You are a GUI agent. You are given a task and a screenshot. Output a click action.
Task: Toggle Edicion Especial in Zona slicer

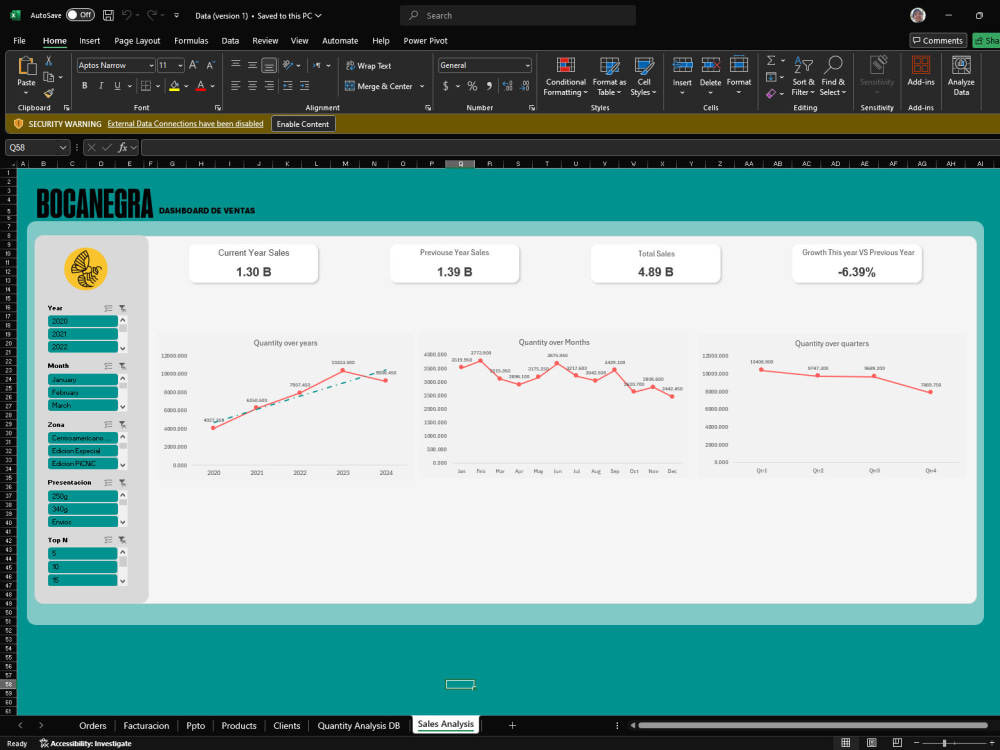tap(82, 451)
